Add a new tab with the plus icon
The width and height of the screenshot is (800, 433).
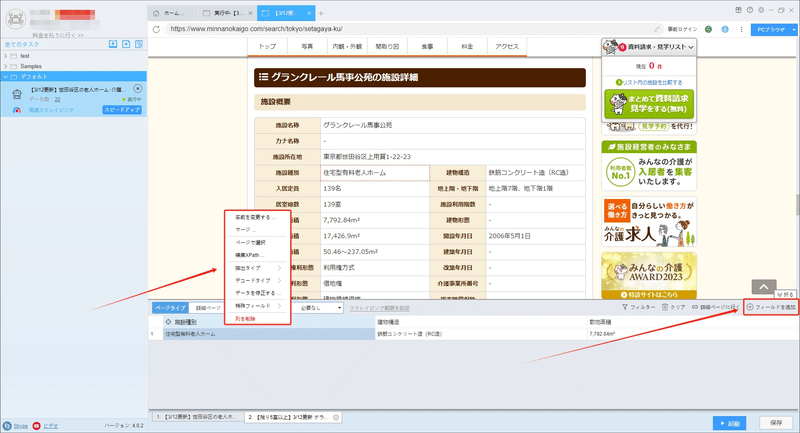pos(321,13)
